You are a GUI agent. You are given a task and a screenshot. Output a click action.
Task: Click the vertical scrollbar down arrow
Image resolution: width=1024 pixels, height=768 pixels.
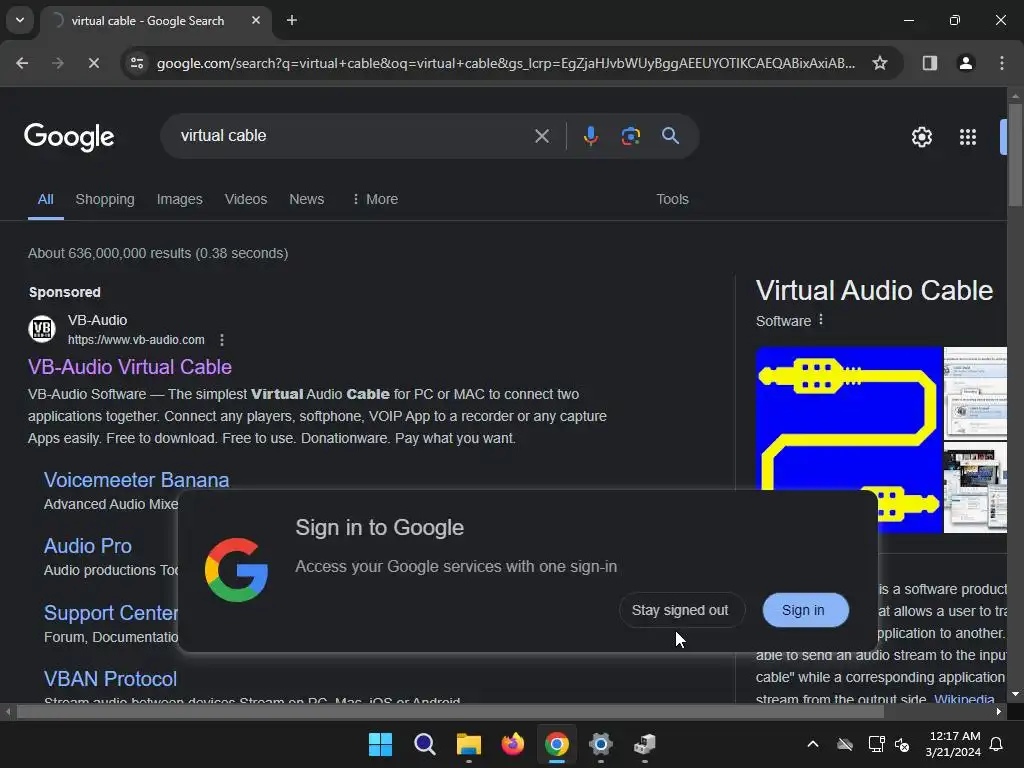(1015, 694)
